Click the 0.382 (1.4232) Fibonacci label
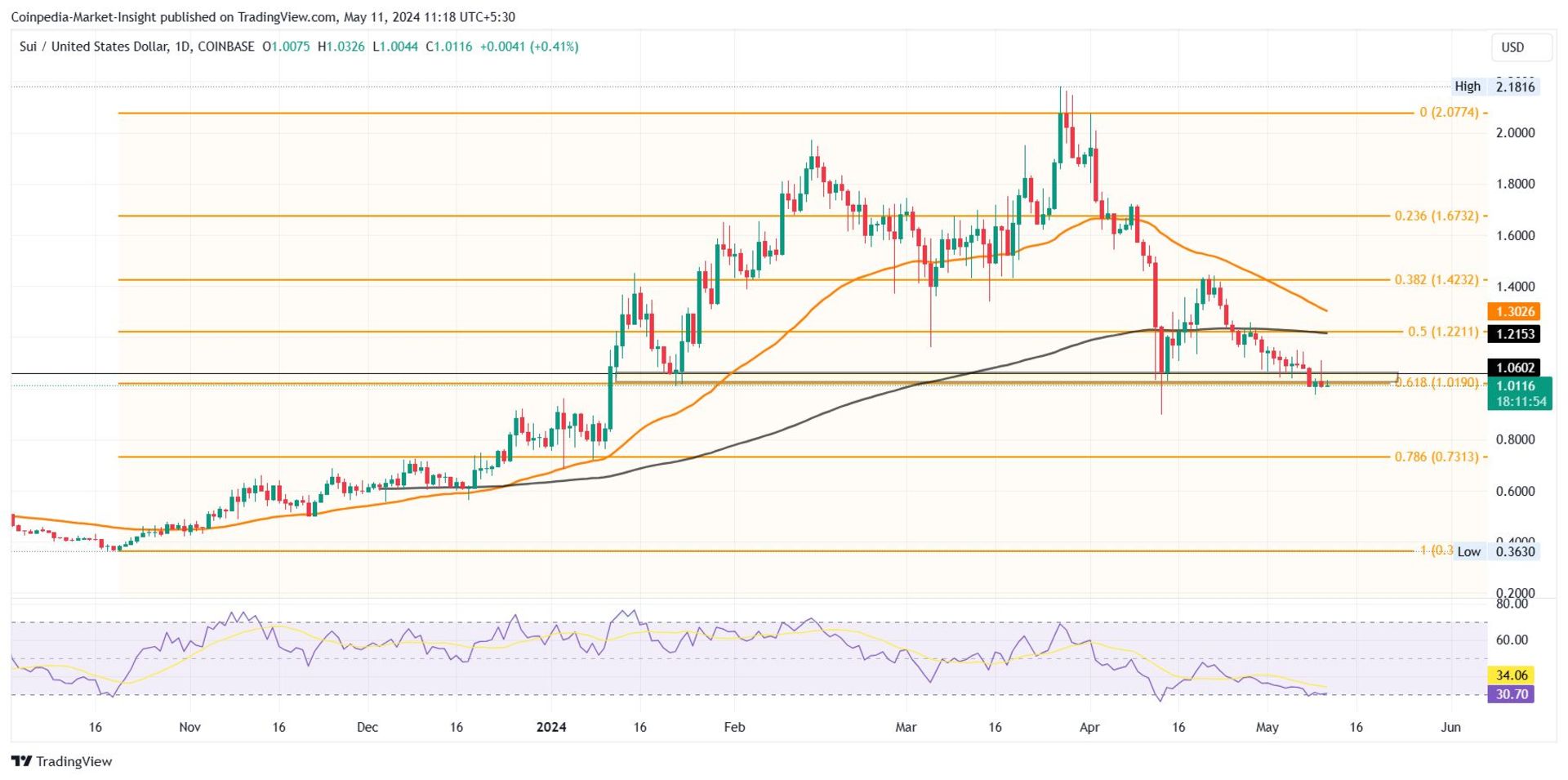 click(x=1437, y=279)
